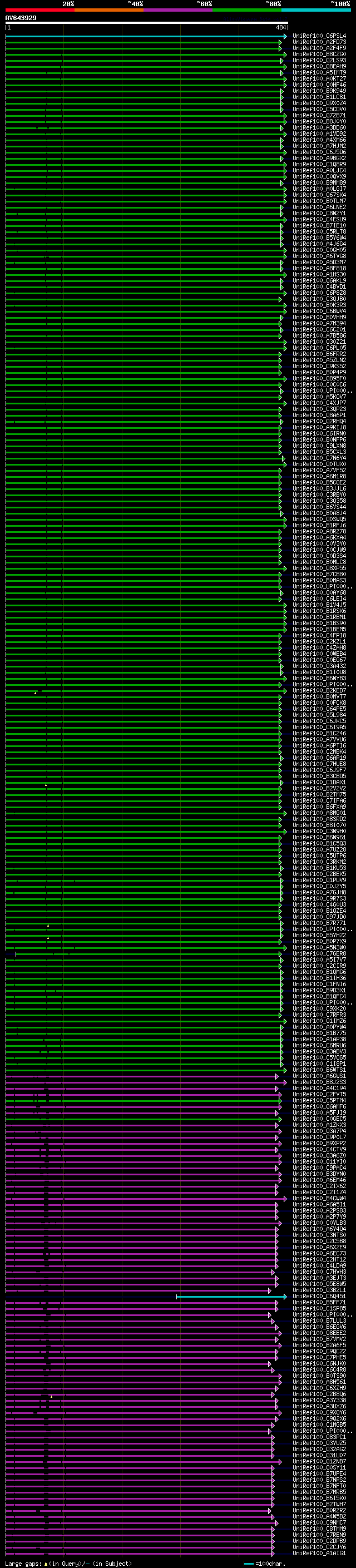Open hit UniRef100_Q6PSL4
This screenshot has width=356, height=1568.
coord(319,36)
